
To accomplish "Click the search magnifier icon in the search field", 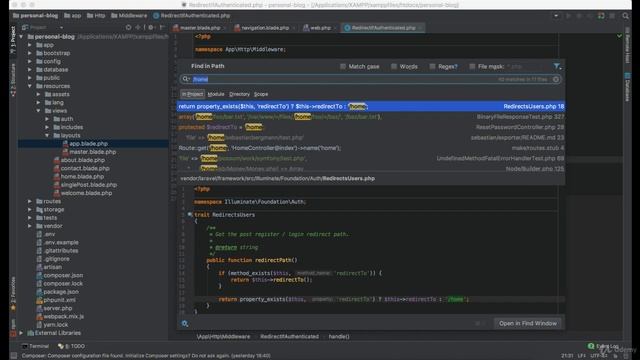I will (x=186, y=79).
